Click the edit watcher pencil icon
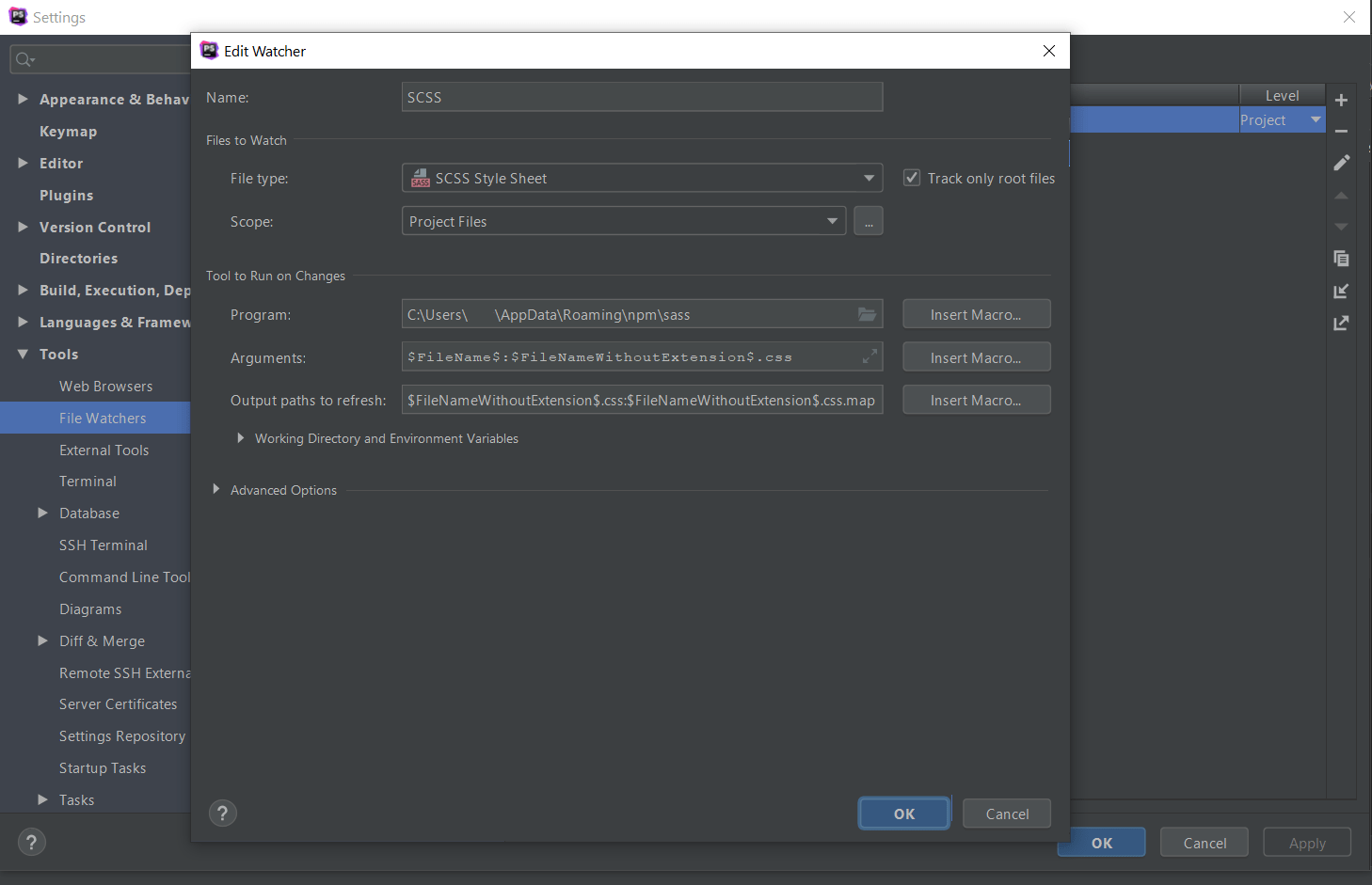This screenshot has height=885, width=1372. [x=1341, y=163]
